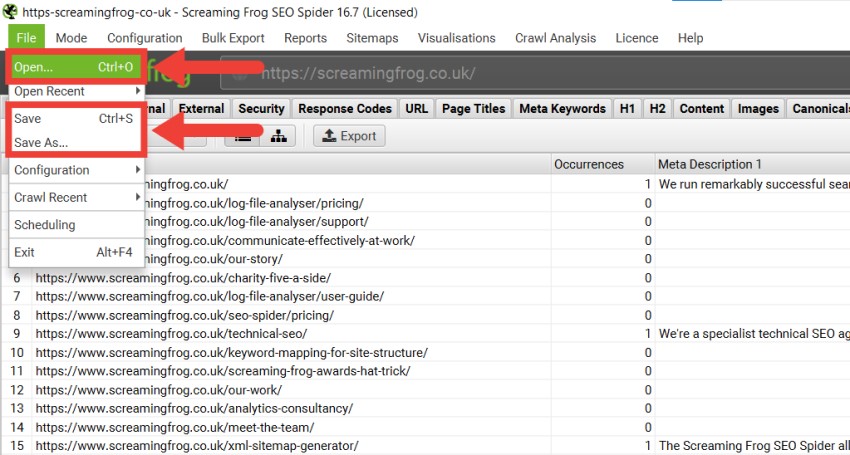Switch to the Images tab
This screenshot has width=850, height=455.
tap(758, 108)
